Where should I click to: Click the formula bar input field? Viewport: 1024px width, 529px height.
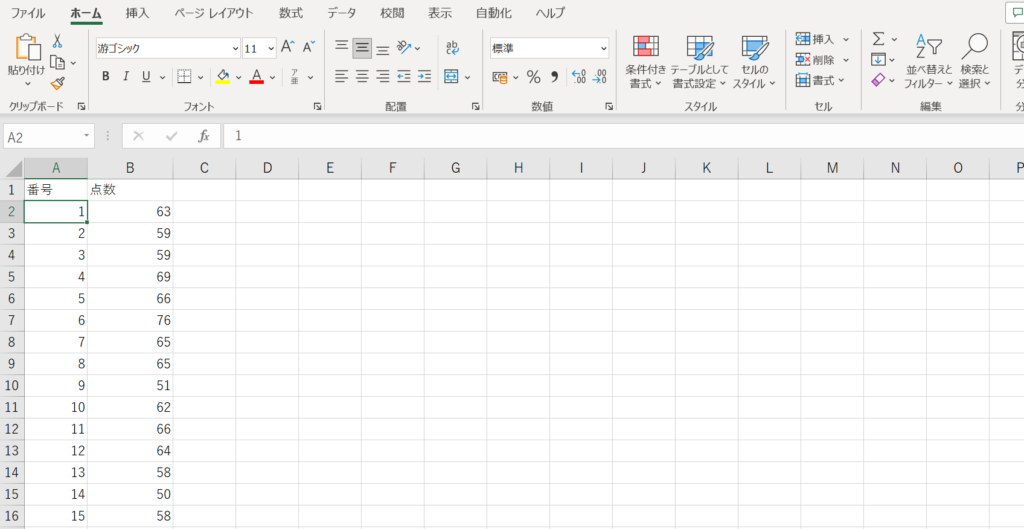click(x=624, y=136)
